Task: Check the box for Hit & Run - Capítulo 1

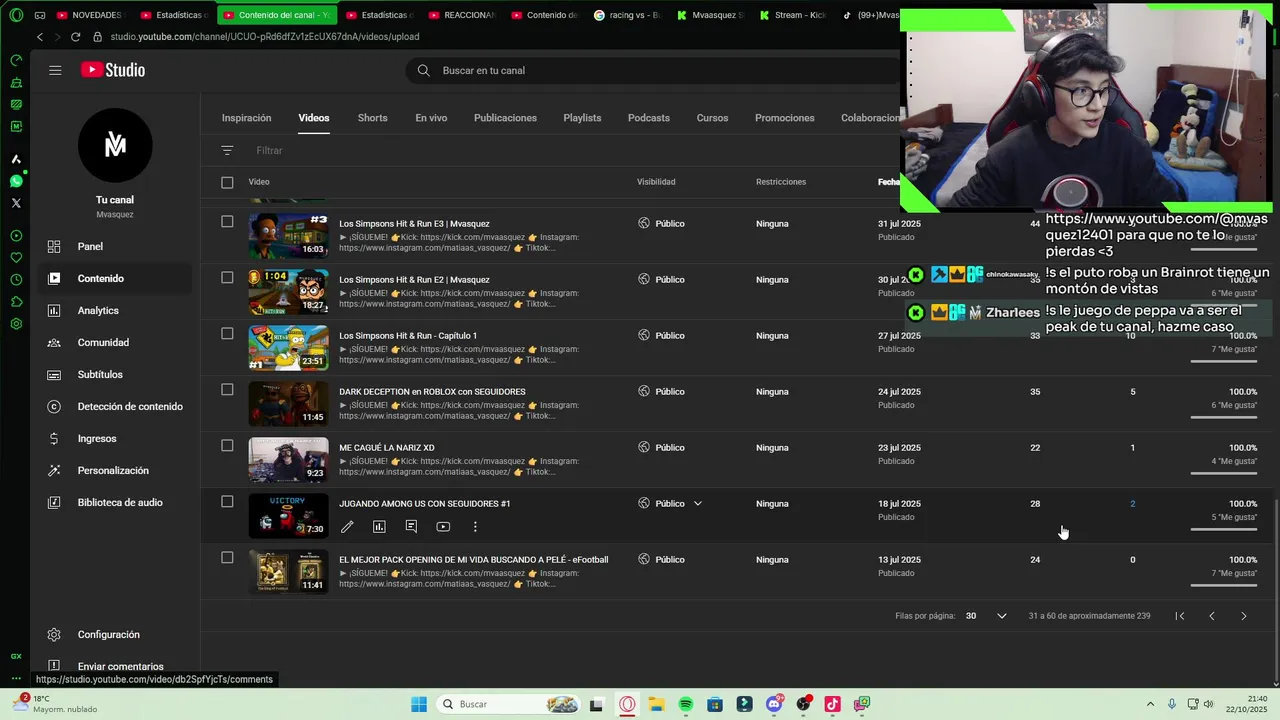Action: point(227,334)
